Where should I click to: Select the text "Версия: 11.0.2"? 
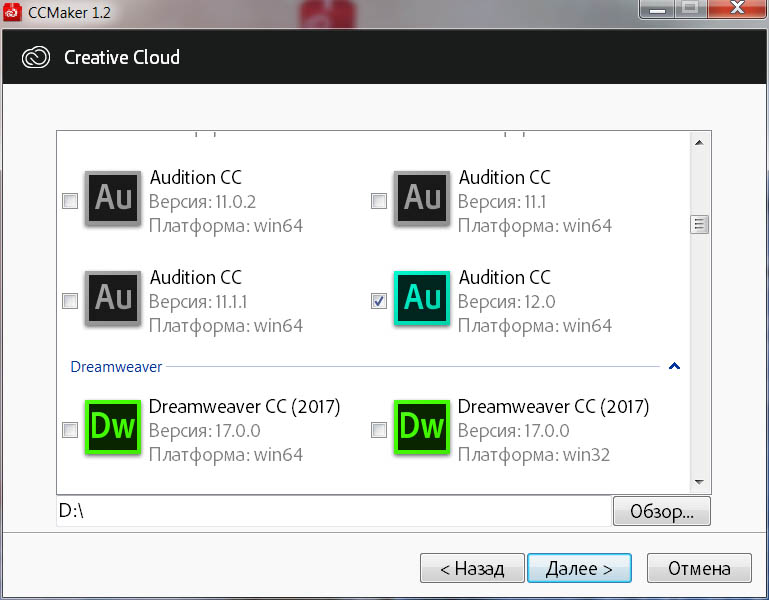pyautogui.click(x=202, y=202)
